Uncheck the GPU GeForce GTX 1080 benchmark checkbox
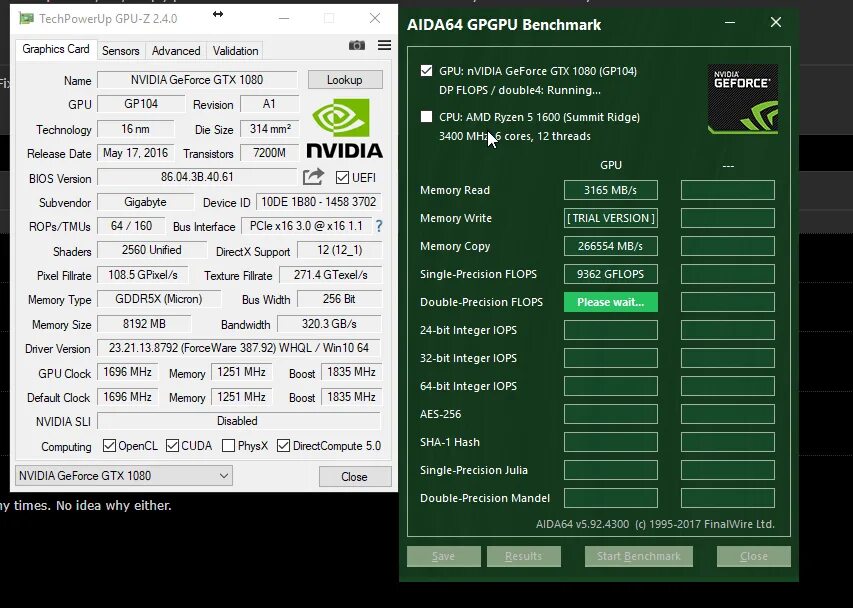Image resolution: width=853 pixels, height=608 pixels. [426, 71]
